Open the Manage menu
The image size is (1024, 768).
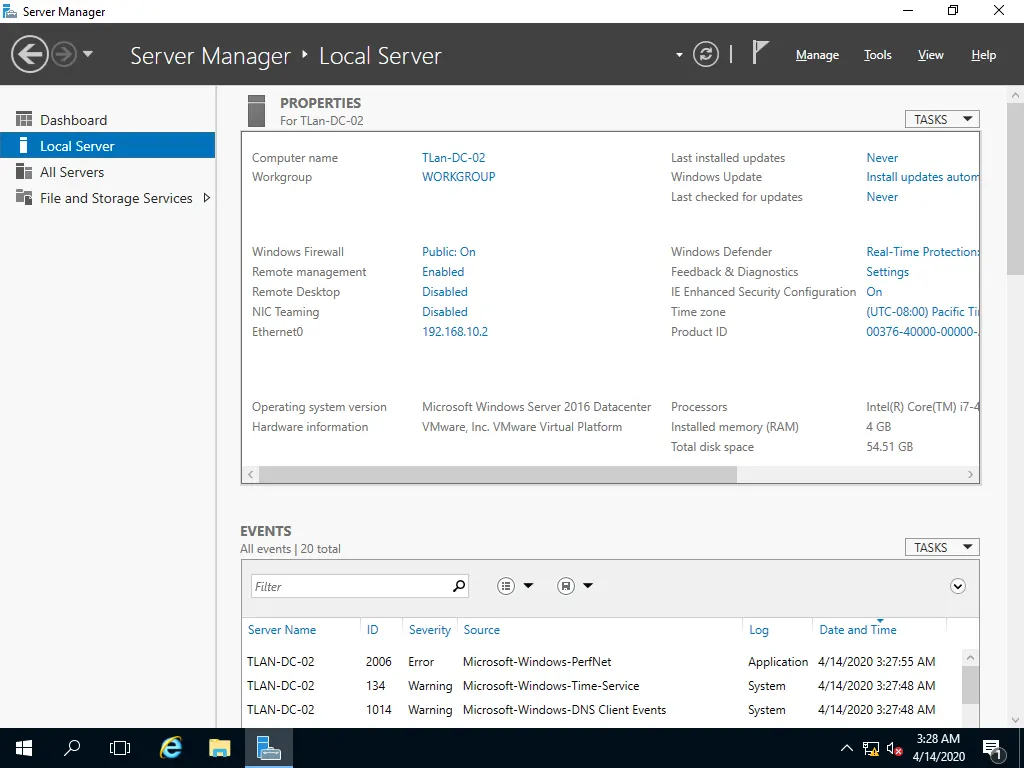817,55
